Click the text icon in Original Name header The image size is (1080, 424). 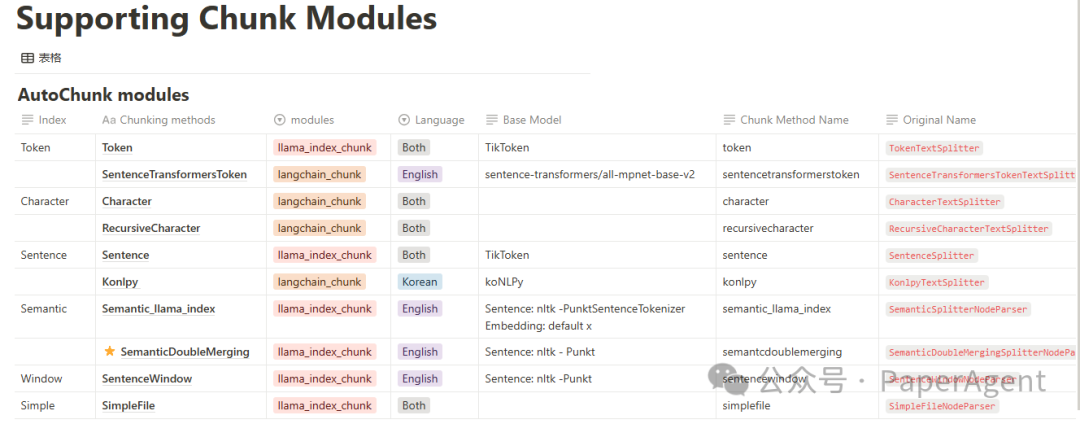pyautogui.click(x=892, y=120)
